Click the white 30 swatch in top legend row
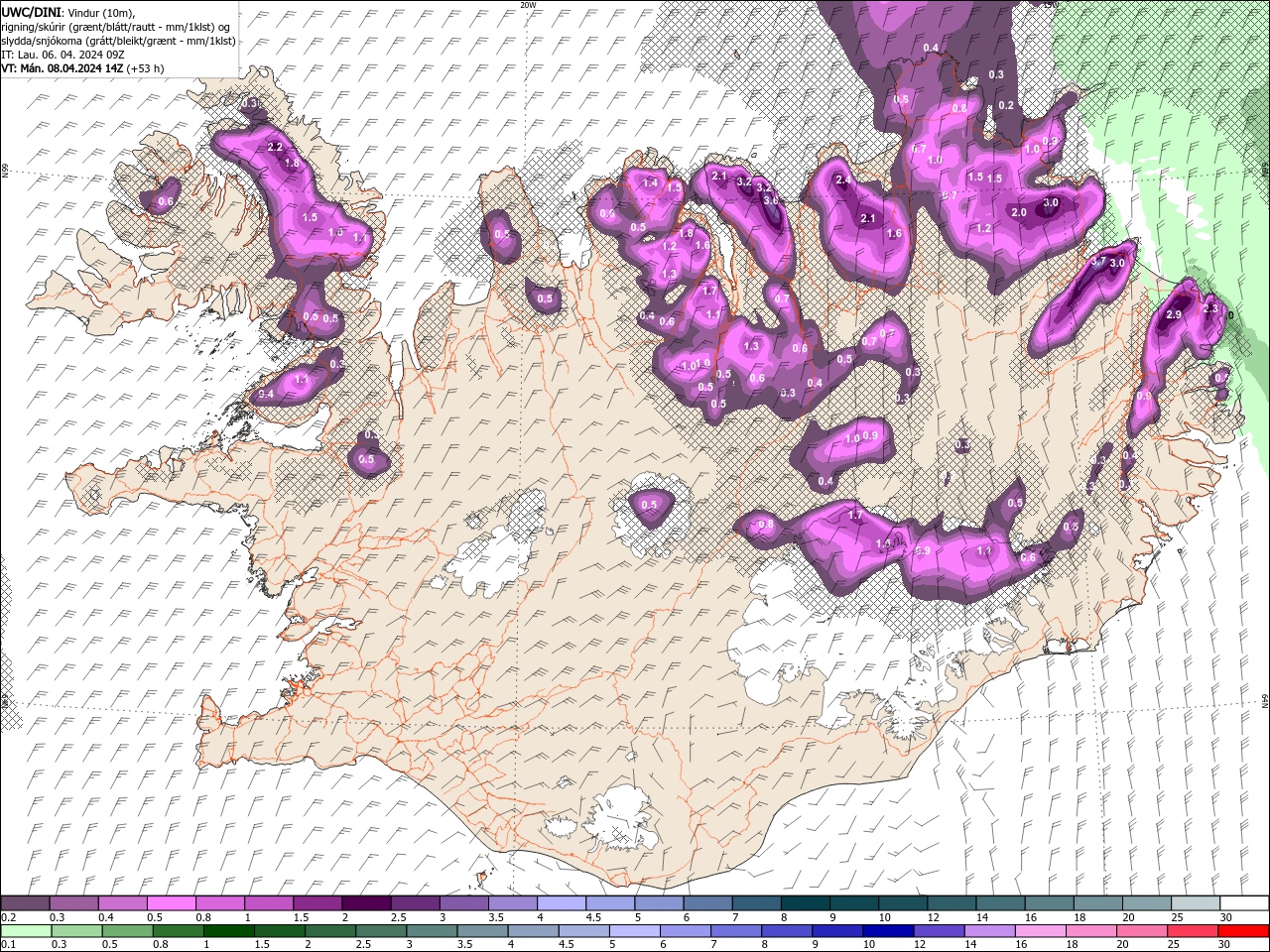The width and height of the screenshot is (1270, 952). tap(1244, 903)
